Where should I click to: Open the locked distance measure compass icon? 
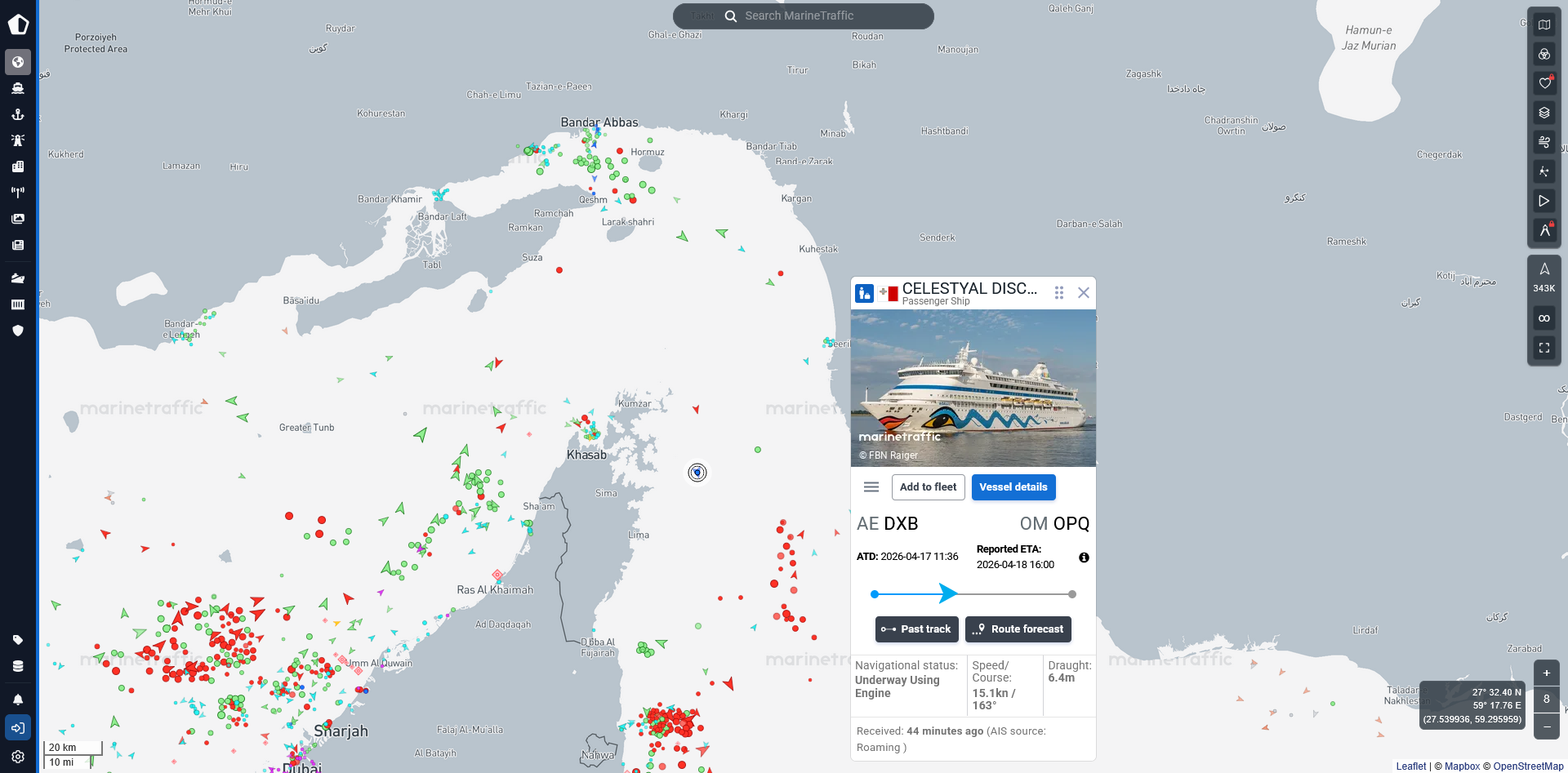tap(1544, 230)
